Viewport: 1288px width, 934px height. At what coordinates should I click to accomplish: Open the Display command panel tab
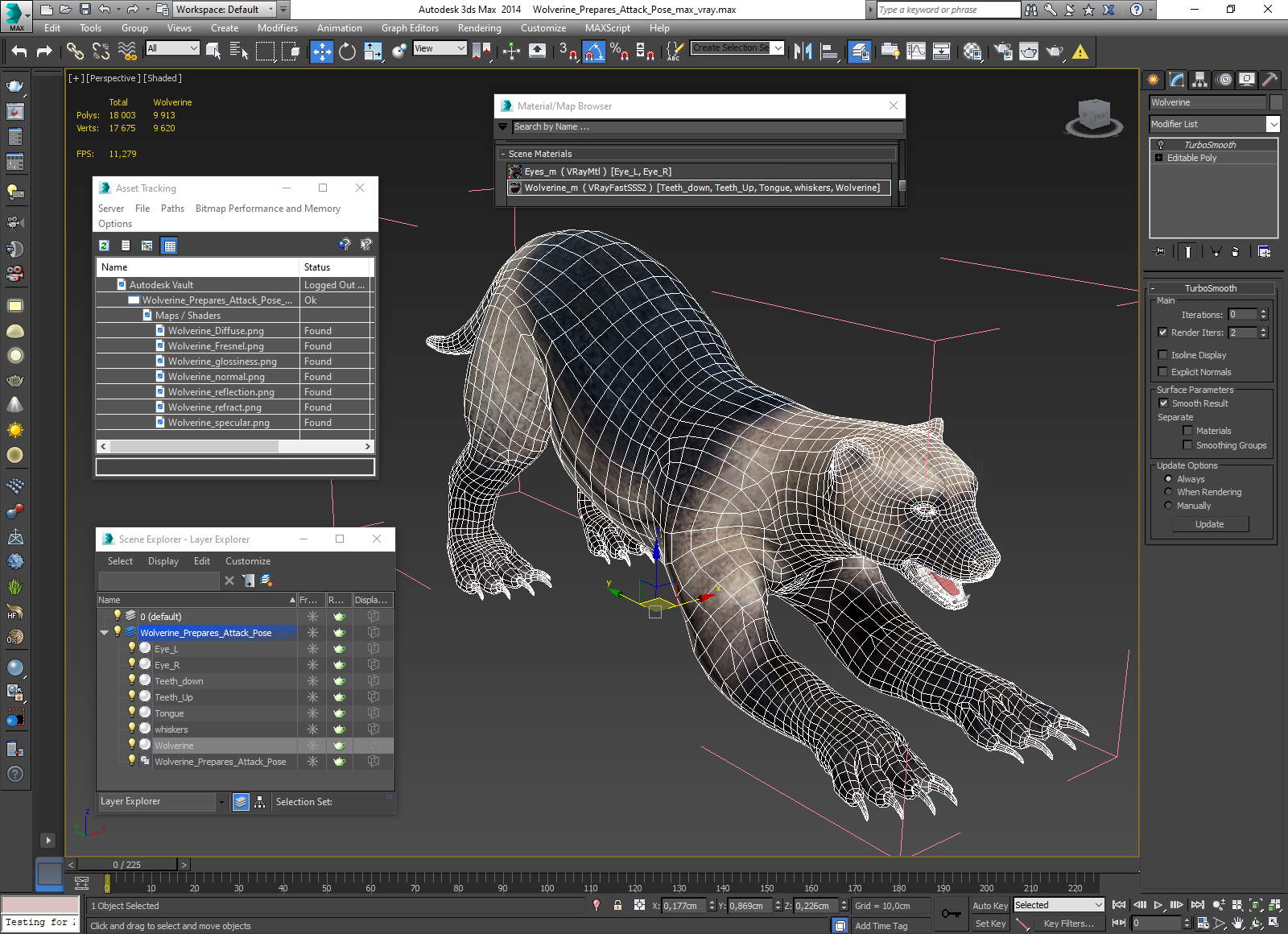[1247, 79]
